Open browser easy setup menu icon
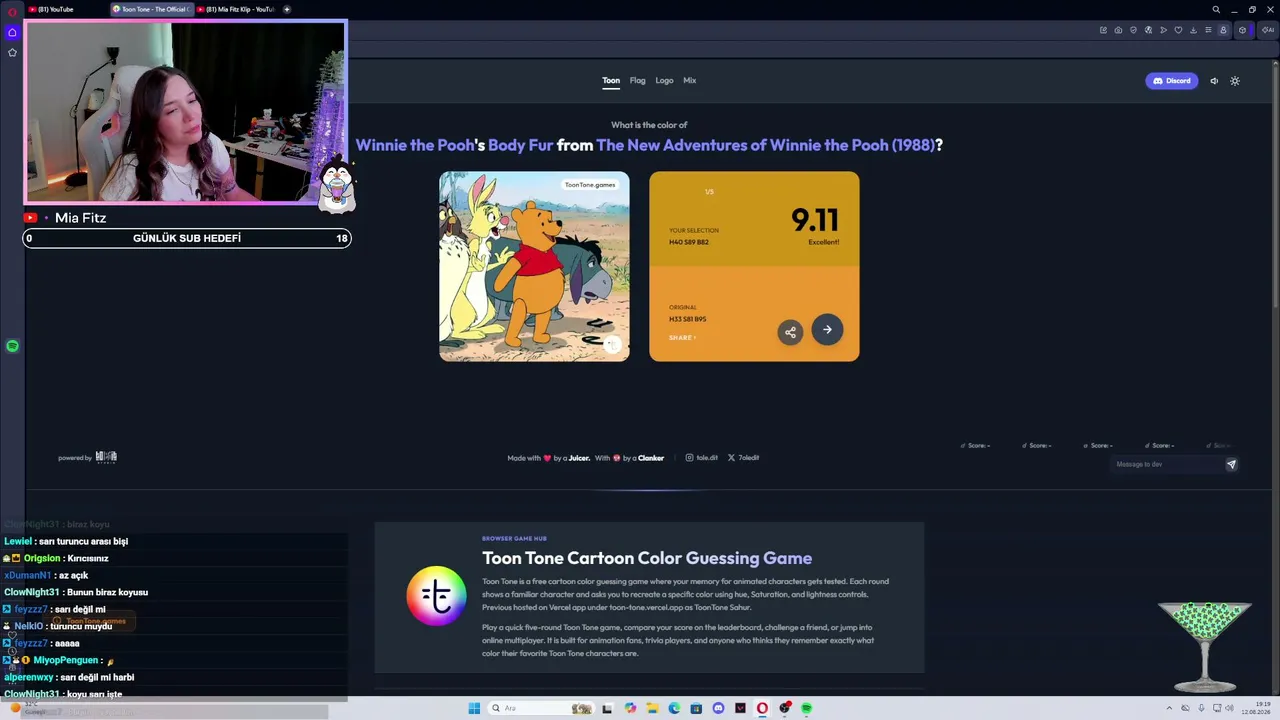This screenshot has height=720, width=1280. (x=1208, y=30)
